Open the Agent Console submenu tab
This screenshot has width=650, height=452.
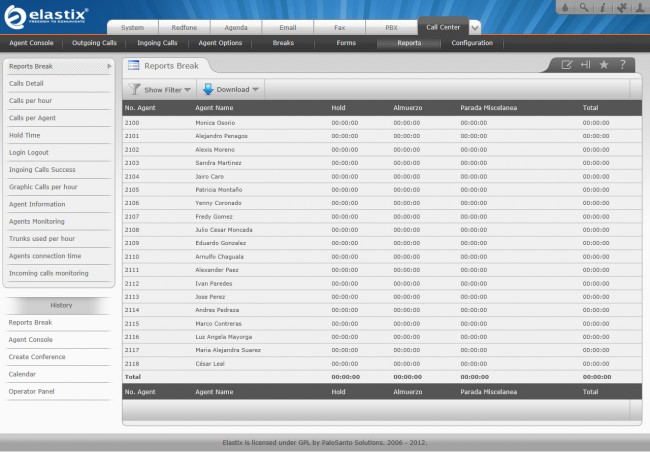[31, 43]
